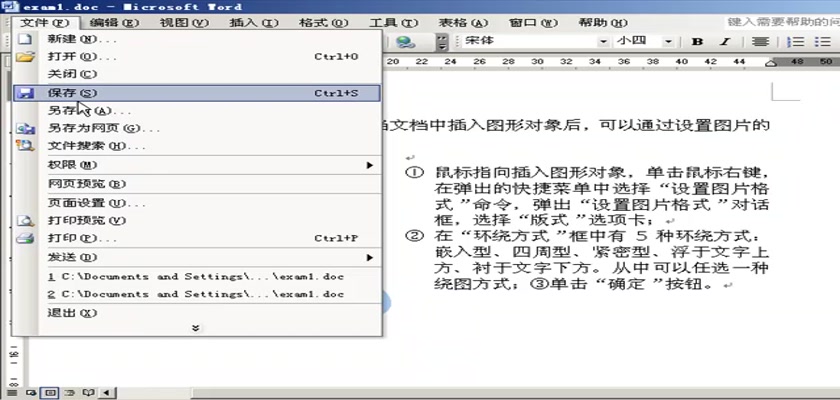Switch to Outline view
Image resolution: width=840 pixels, height=400 pixels.
pyautogui.click(x=69, y=393)
